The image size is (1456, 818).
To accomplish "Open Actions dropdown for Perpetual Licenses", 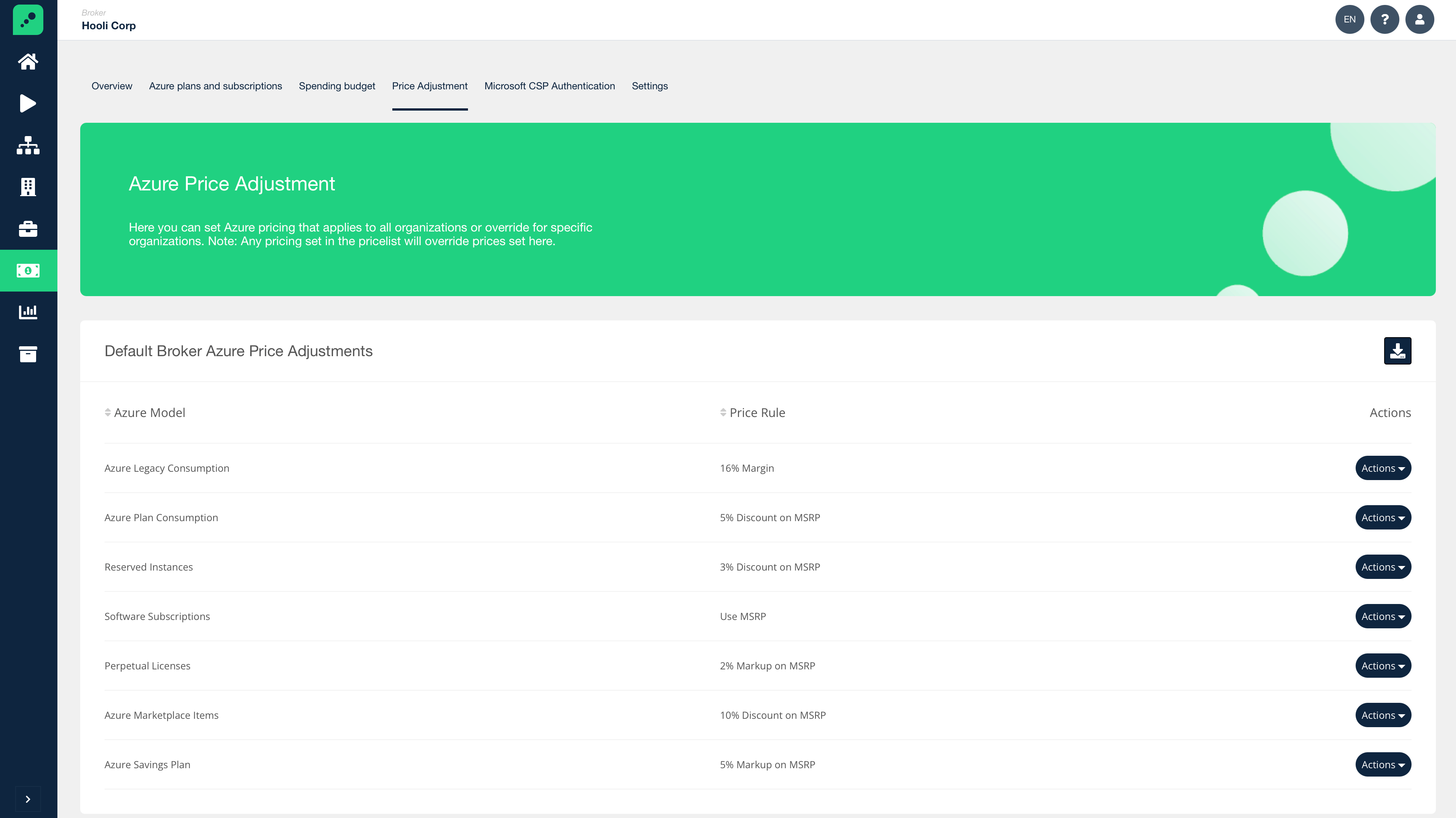I will click(1383, 666).
